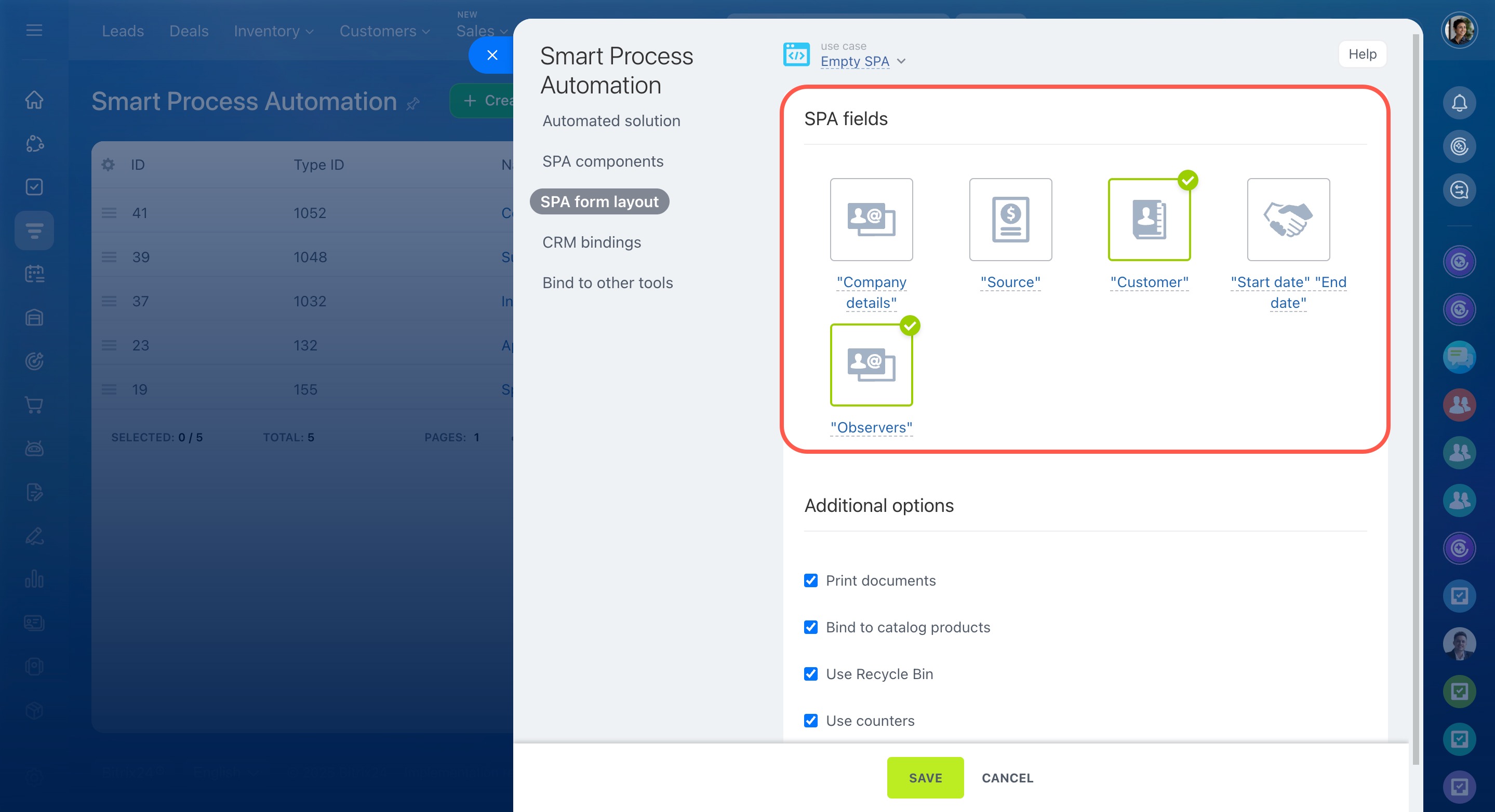The height and width of the screenshot is (812, 1495).
Task: Open the notifications bell icon
Action: click(1459, 103)
